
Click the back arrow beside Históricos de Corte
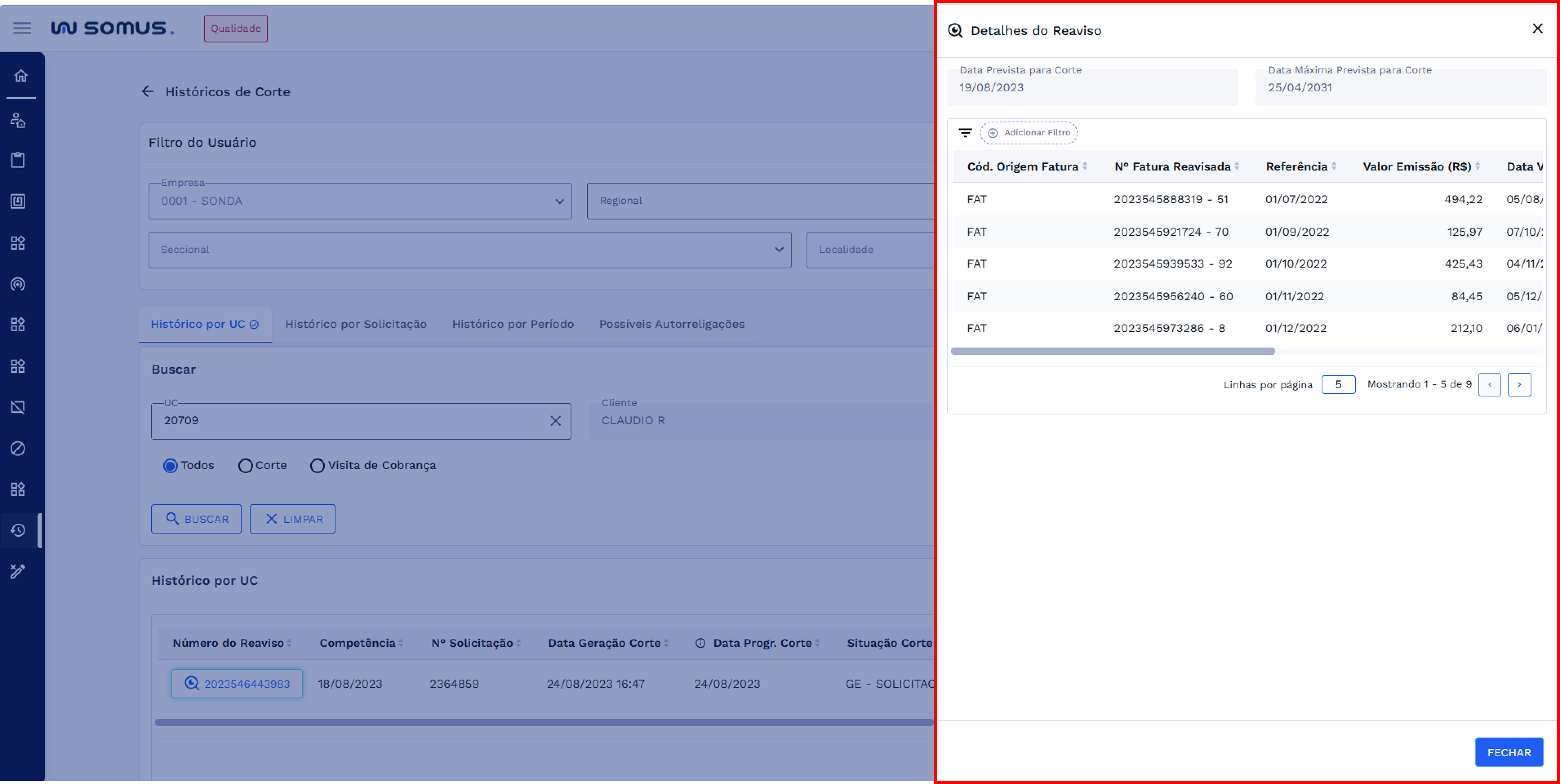point(148,91)
